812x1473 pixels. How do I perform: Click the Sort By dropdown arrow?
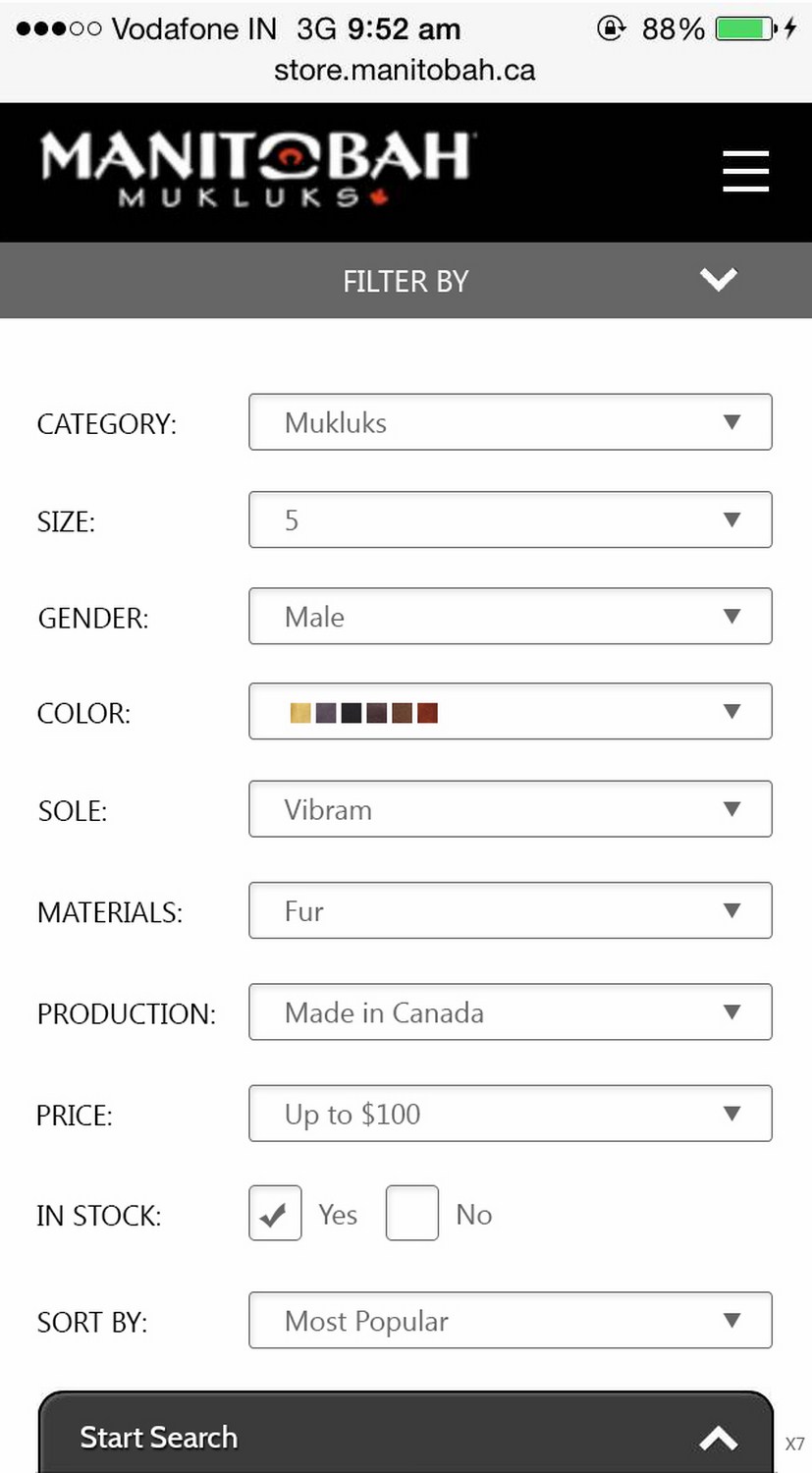[x=731, y=1321]
